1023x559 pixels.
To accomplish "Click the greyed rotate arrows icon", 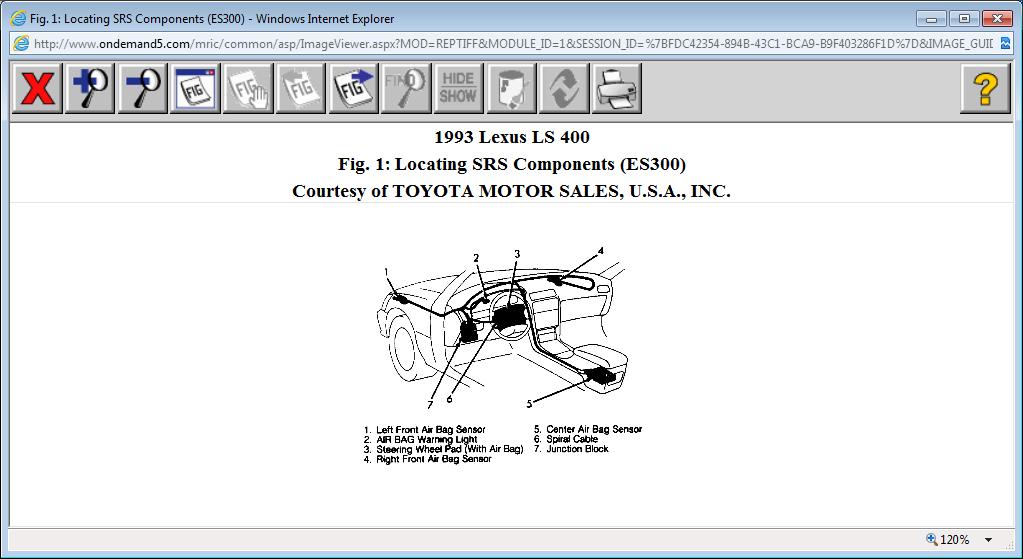I will pos(564,88).
